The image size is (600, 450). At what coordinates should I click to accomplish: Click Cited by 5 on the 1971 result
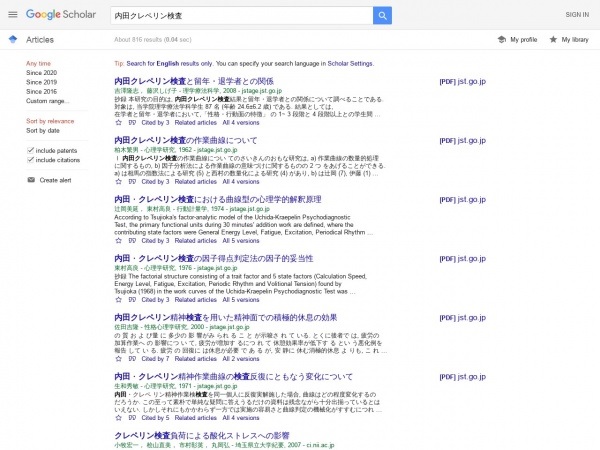pos(155,418)
